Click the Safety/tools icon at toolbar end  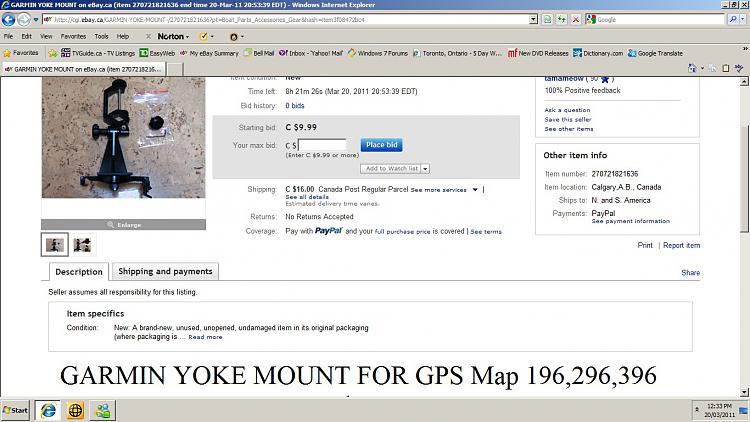[739, 68]
